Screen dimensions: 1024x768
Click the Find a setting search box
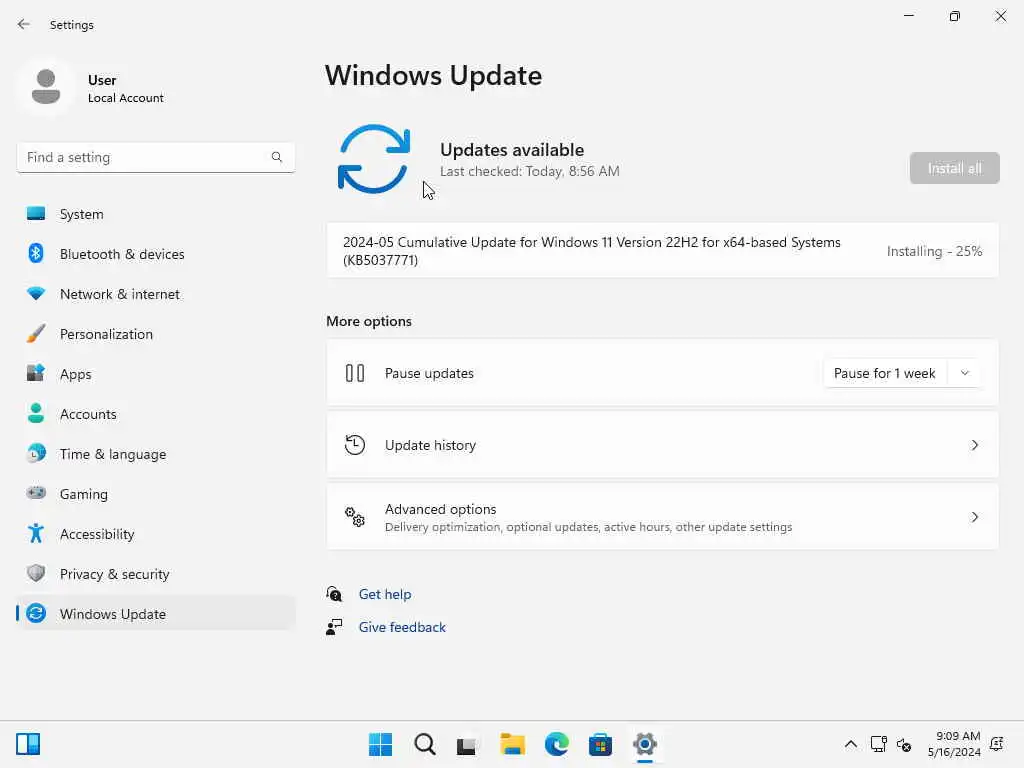pyautogui.click(x=155, y=157)
